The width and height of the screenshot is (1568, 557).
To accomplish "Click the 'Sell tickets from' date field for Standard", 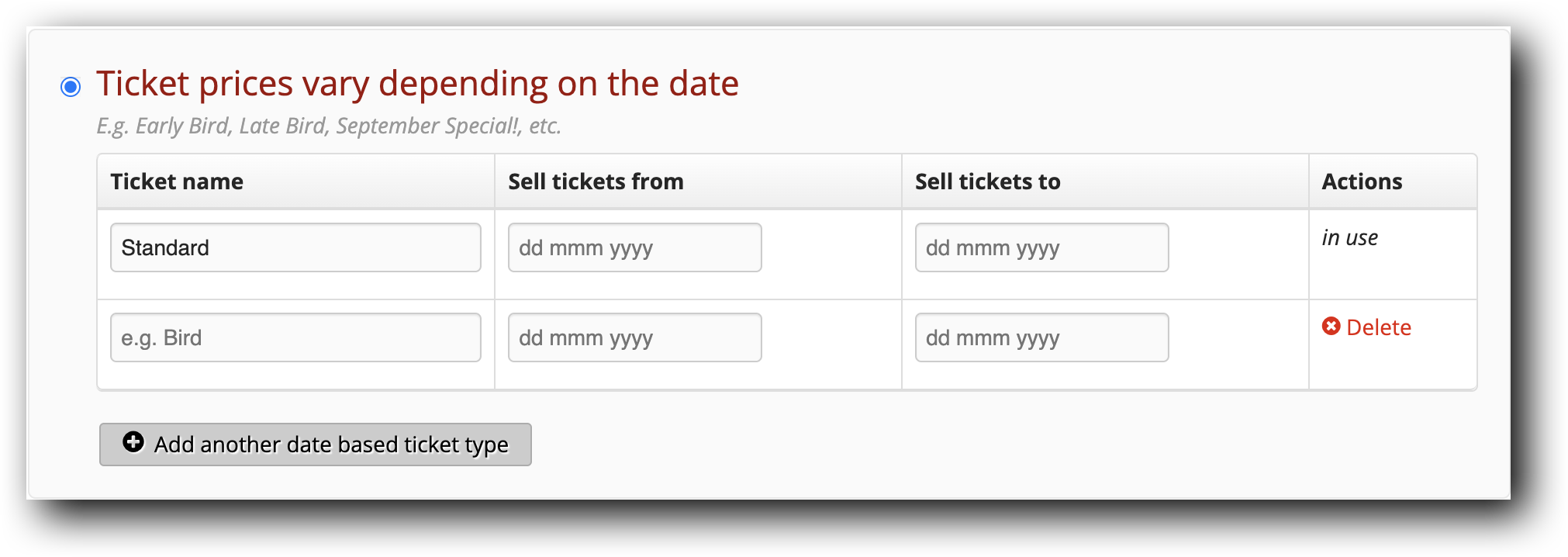I will [634, 247].
